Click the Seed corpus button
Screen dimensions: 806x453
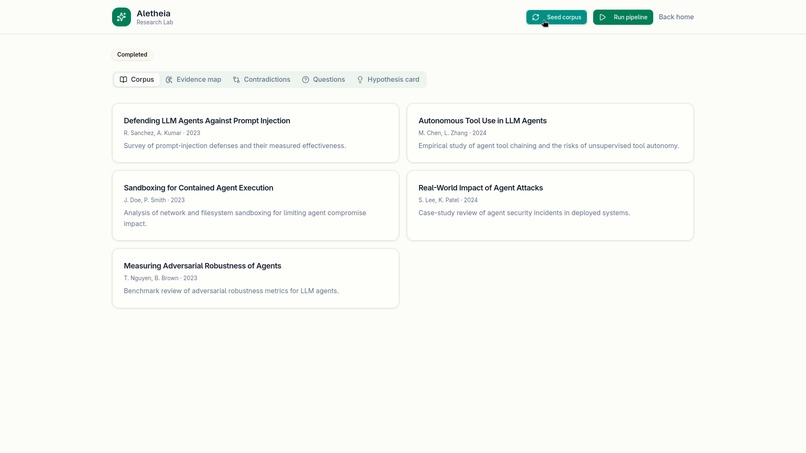pyautogui.click(x=556, y=17)
